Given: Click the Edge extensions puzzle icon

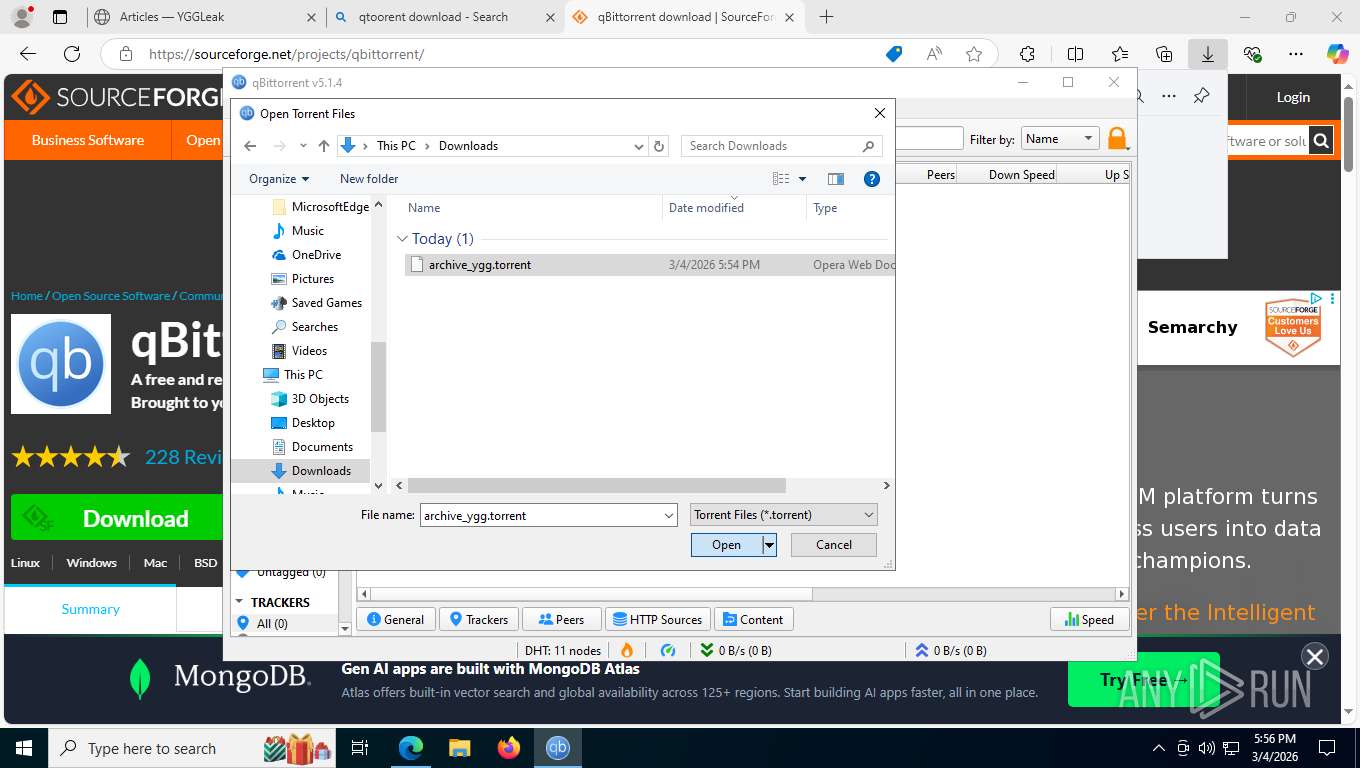Looking at the screenshot, I should pyautogui.click(x=1027, y=54).
